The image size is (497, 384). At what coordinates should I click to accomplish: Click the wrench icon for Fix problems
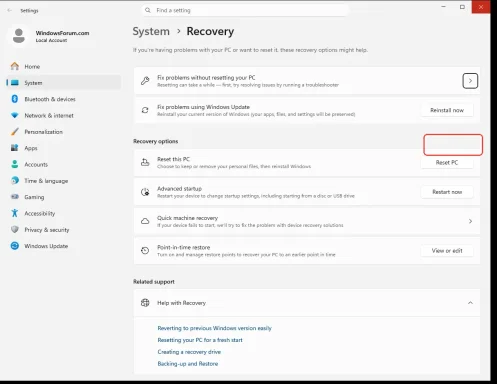[145, 81]
